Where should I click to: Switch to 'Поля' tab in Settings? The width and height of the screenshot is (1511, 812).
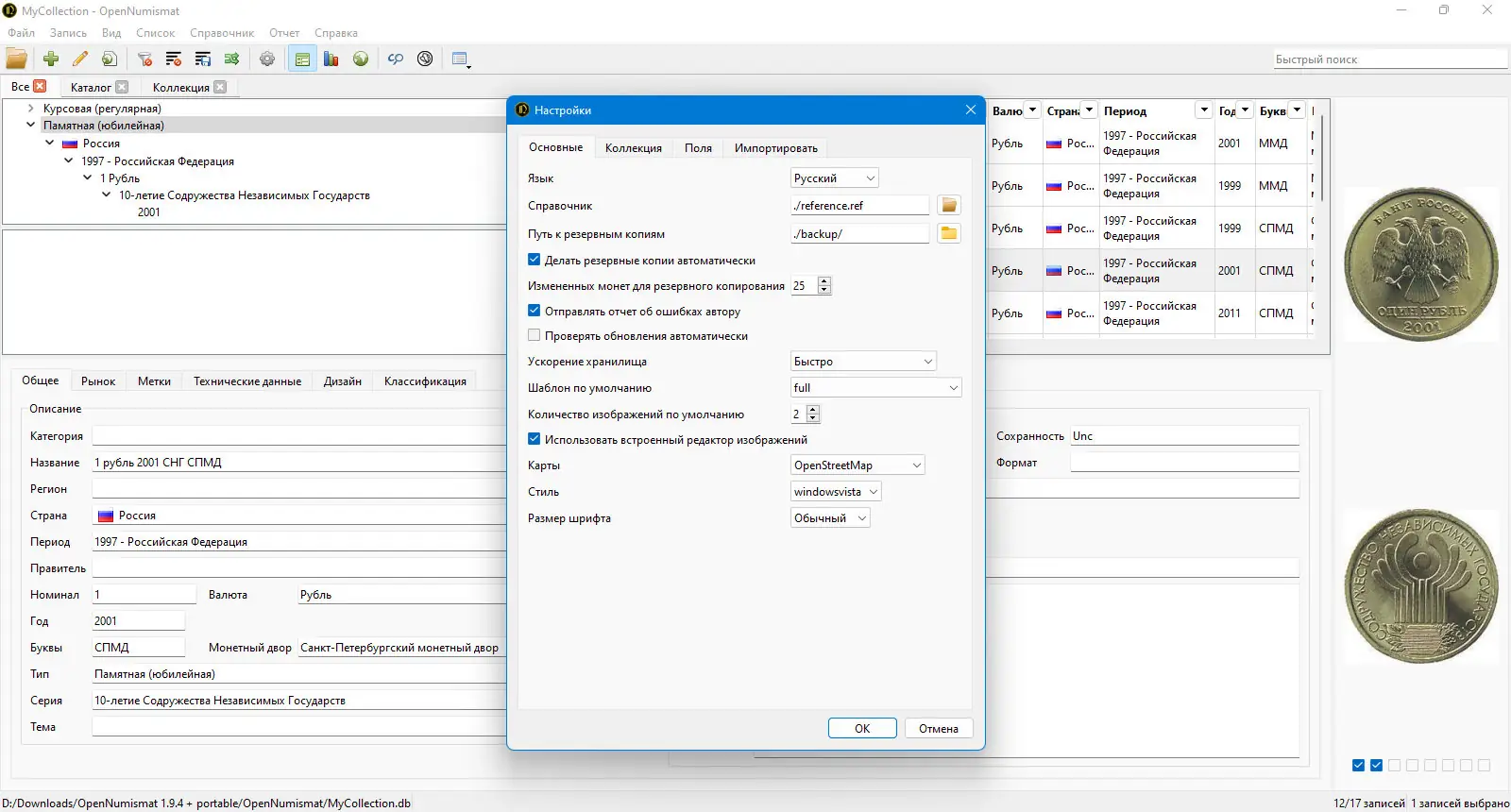pyautogui.click(x=698, y=148)
